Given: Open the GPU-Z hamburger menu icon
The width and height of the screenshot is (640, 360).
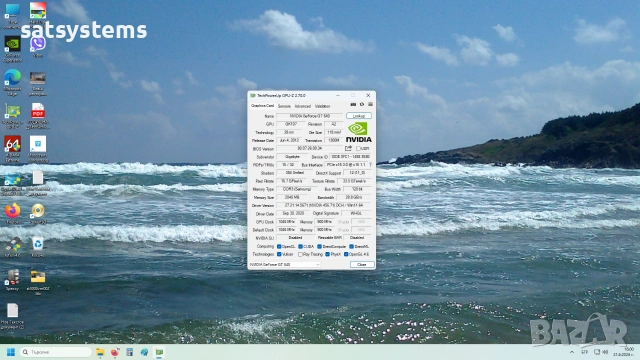Looking at the screenshot, I should point(370,105).
